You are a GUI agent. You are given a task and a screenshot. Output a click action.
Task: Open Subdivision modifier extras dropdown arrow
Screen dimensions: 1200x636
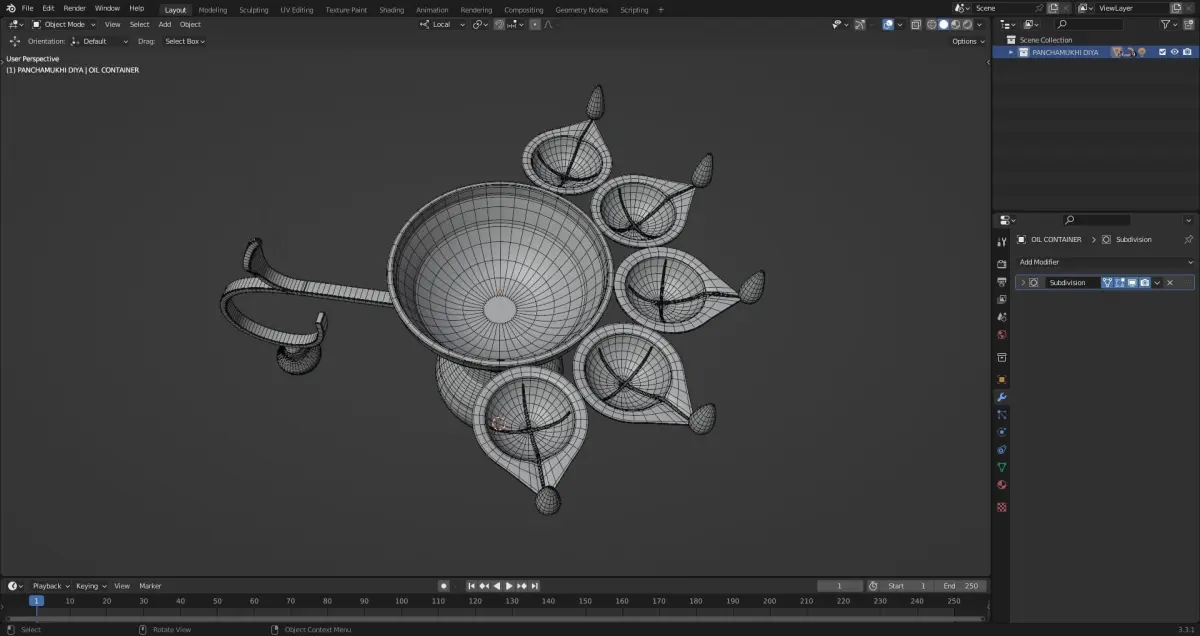(x=1157, y=282)
